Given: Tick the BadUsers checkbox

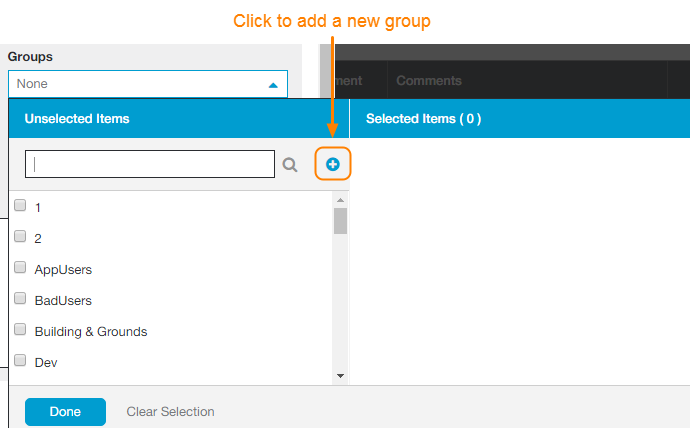Looking at the screenshot, I should tap(20, 299).
